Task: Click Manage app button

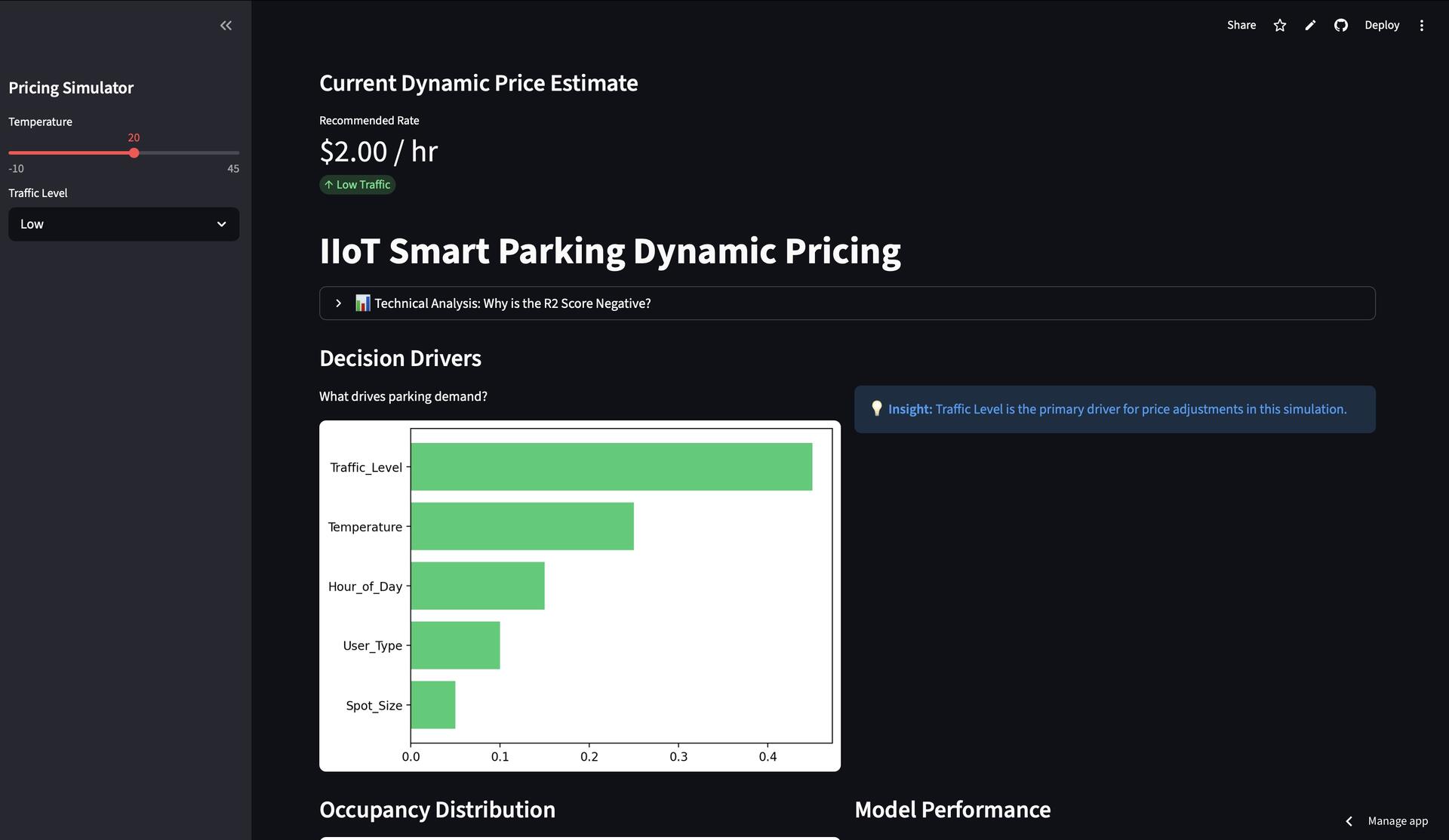Action: (1398, 821)
